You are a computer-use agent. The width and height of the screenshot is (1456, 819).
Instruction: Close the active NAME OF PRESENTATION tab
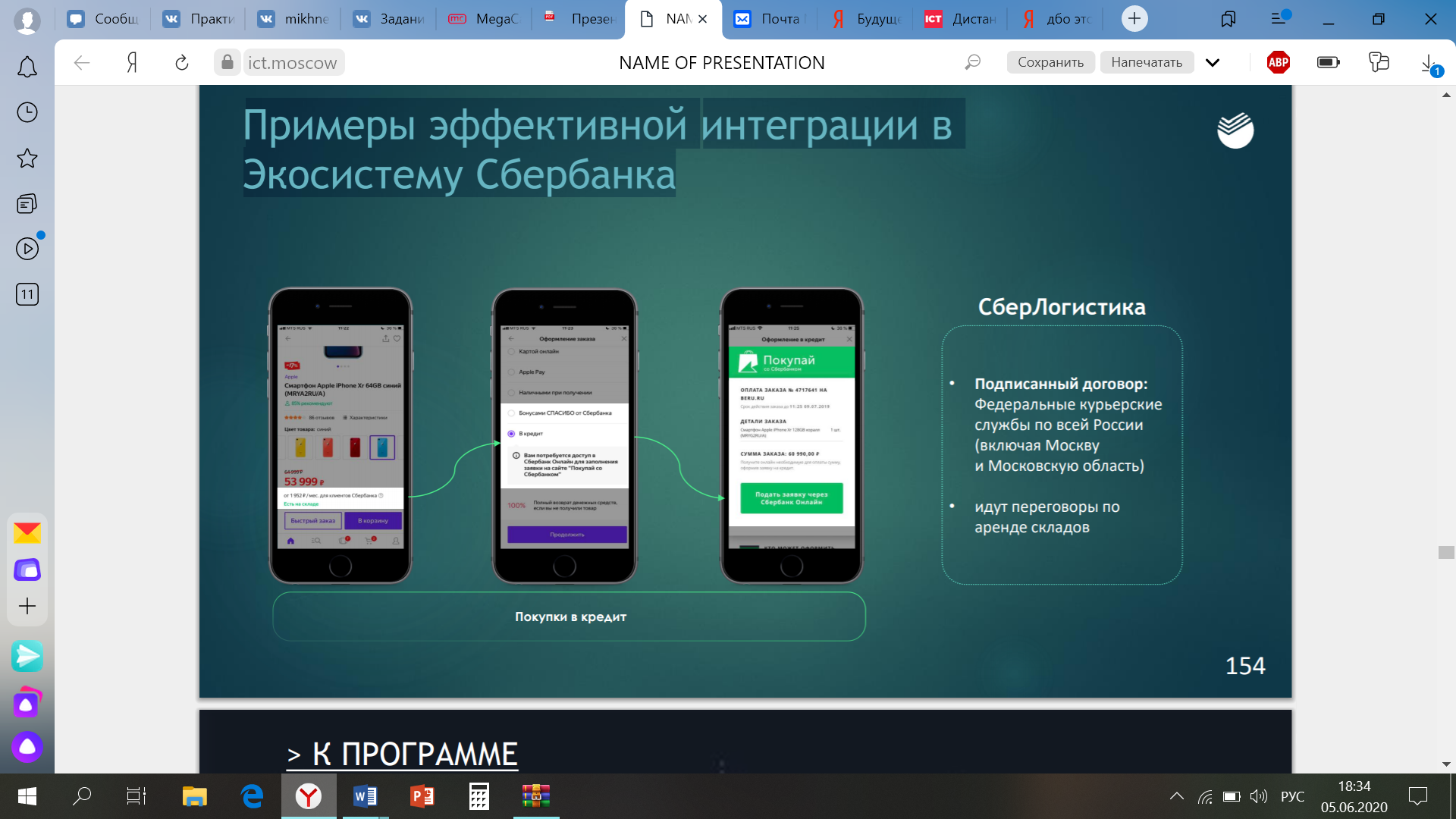[703, 19]
